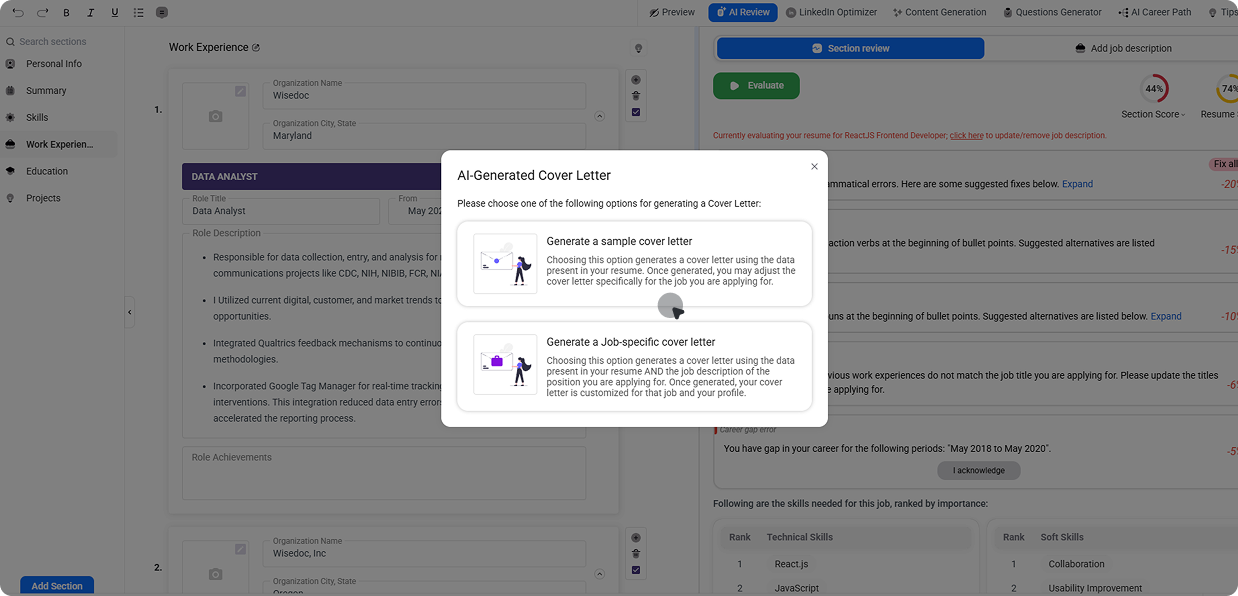Expand the grammatical errors suggestions
Screen dimensions: 1238x596
[1077, 184]
